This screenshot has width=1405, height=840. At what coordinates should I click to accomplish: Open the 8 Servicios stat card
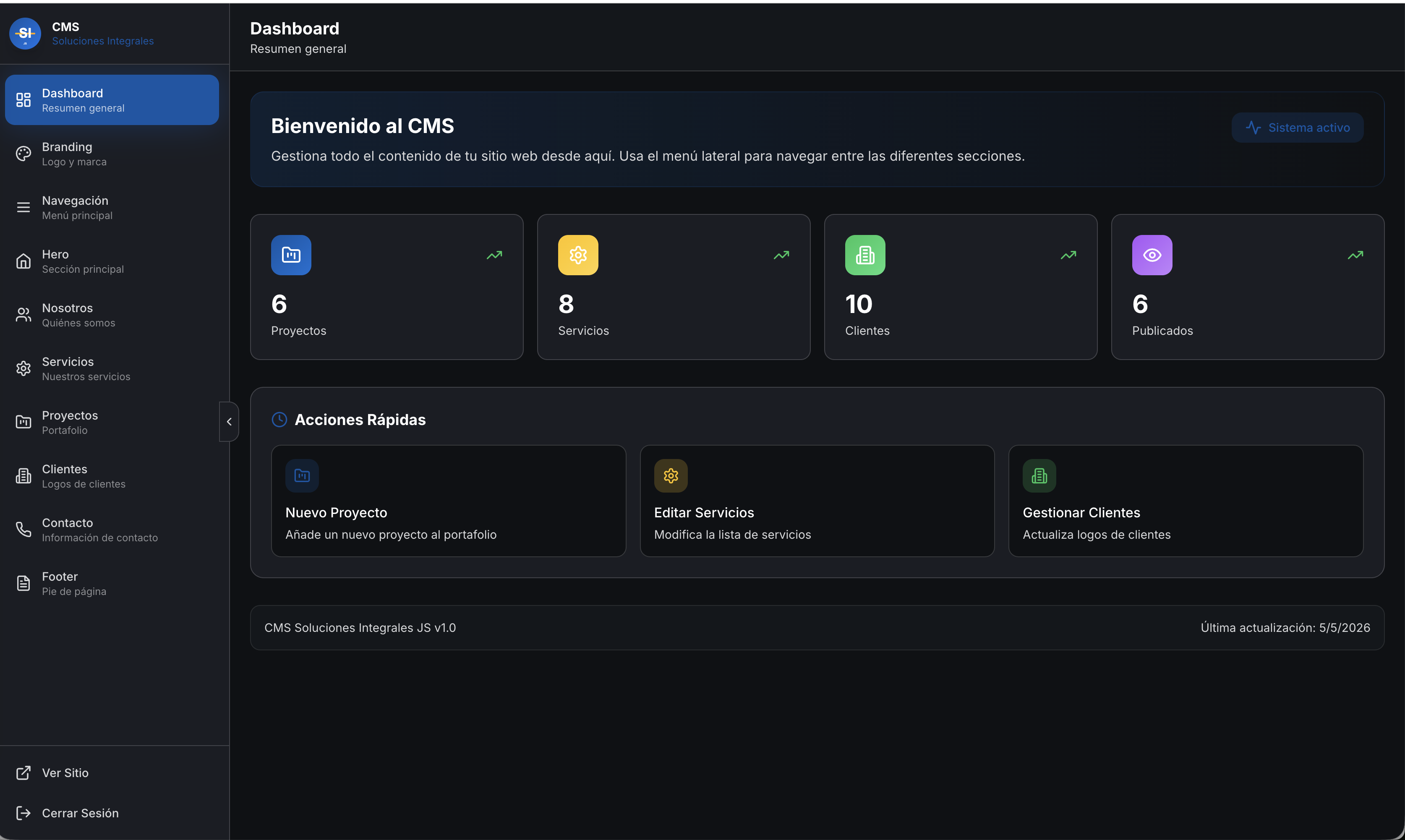click(x=674, y=287)
